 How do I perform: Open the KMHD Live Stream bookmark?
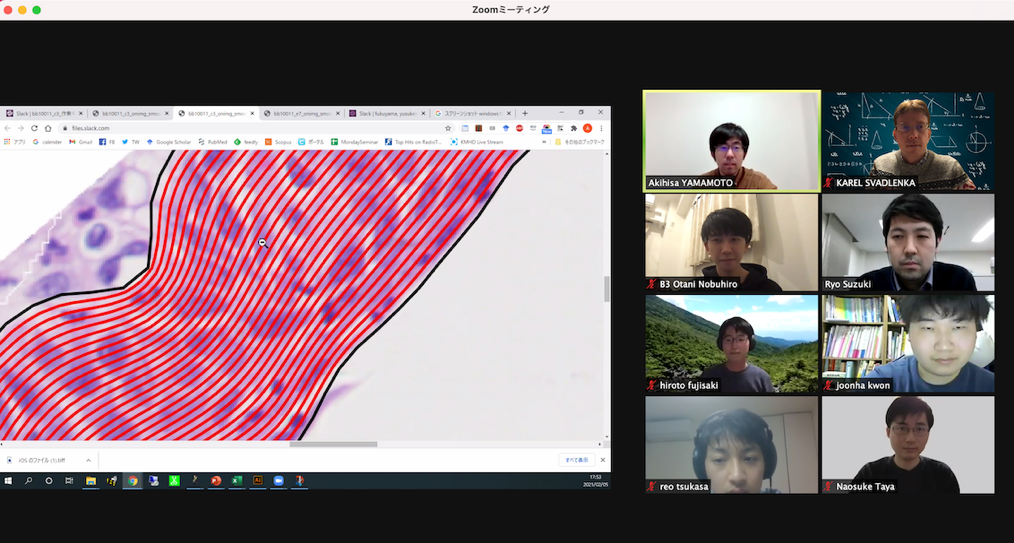(x=477, y=142)
